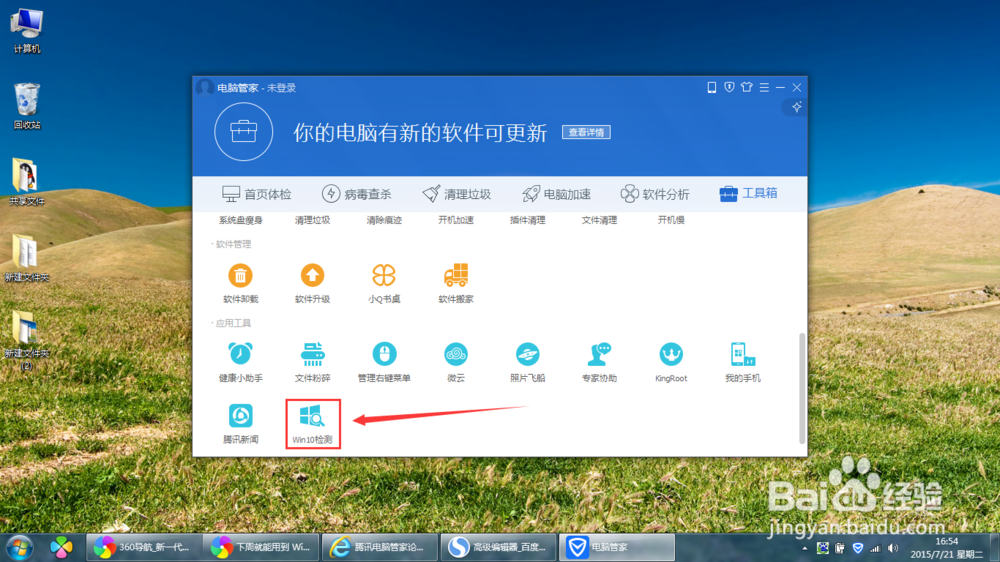The width and height of the screenshot is (1000, 562).
Task: Switch to 360导航 taskbar window
Action: tap(144, 547)
